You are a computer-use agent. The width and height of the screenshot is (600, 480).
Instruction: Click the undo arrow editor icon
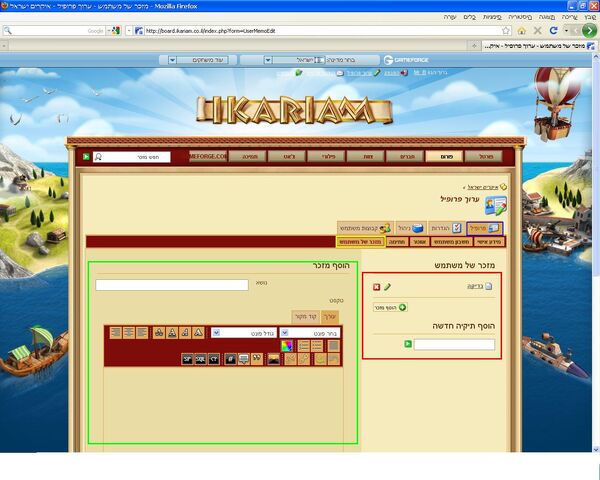[334, 359]
